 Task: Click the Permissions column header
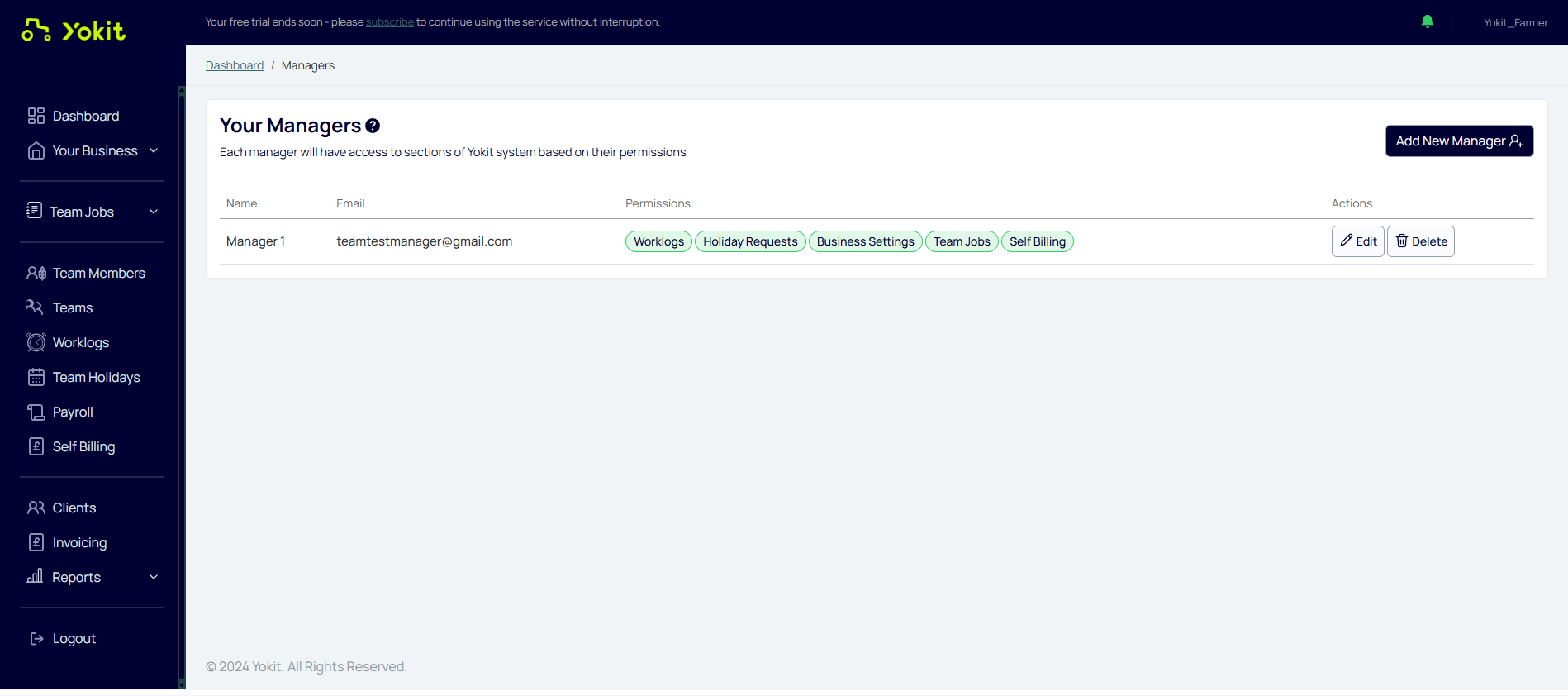pyautogui.click(x=658, y=203)
